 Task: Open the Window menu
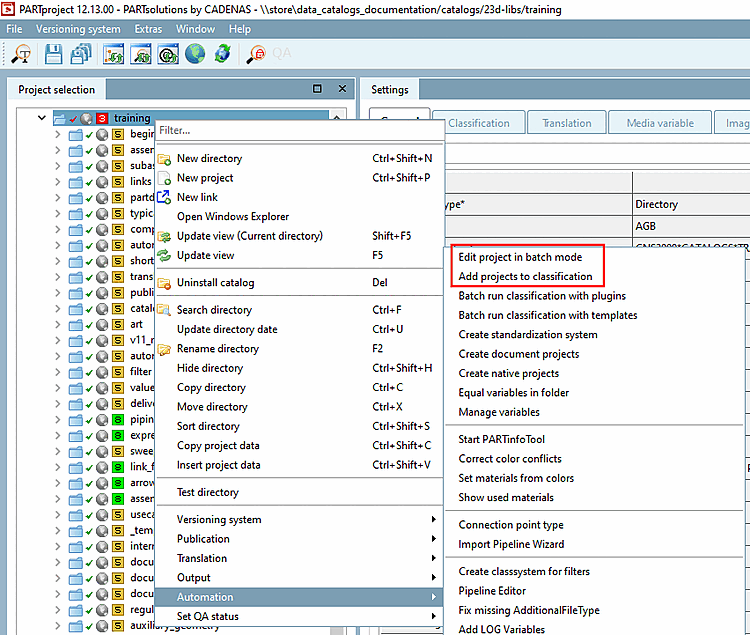pos(195,29)
